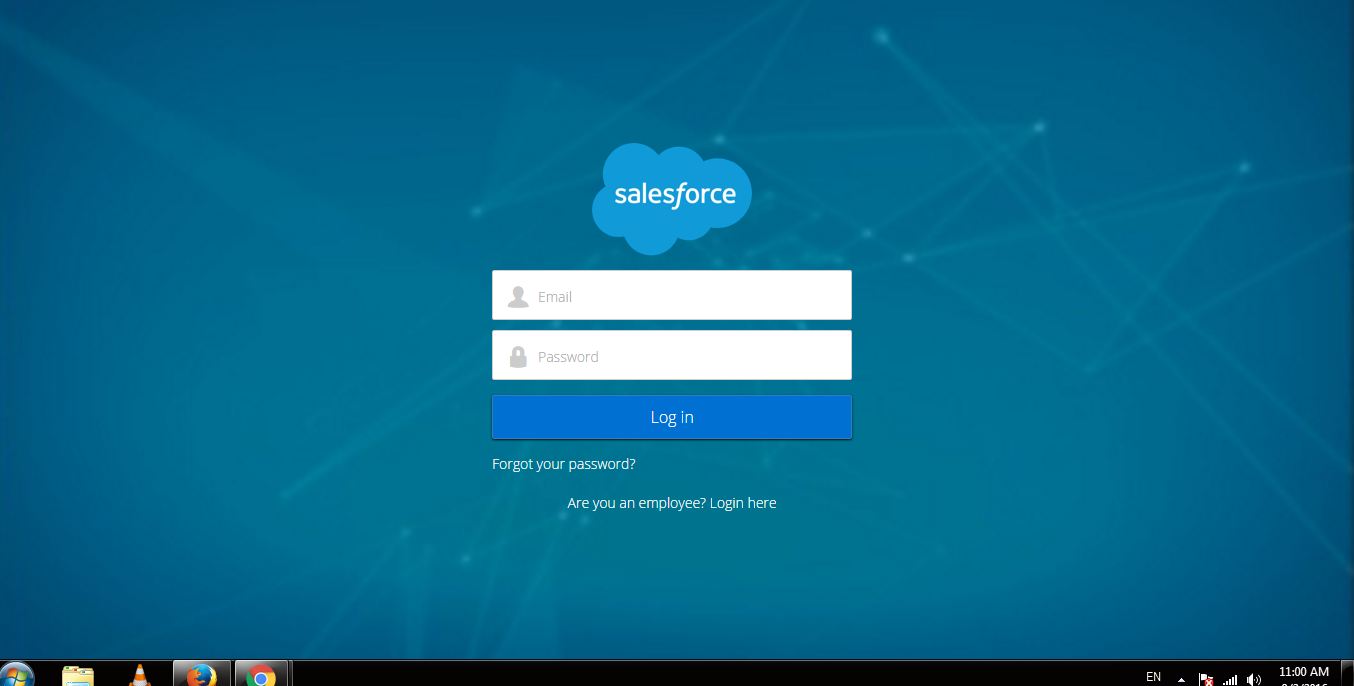Screen dimensions: 1354x686
Task: Open the Windows Start menu orb
Action: [x=17, y=675]
